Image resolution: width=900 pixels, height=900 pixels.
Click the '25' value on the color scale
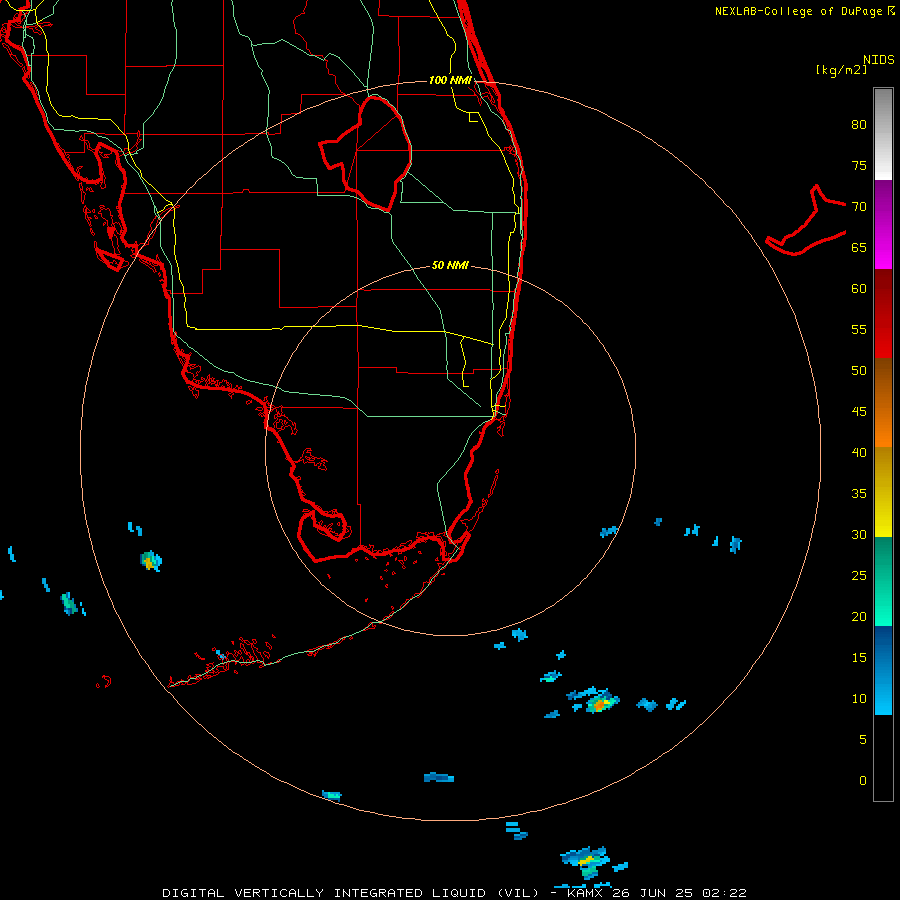[859, 576]
